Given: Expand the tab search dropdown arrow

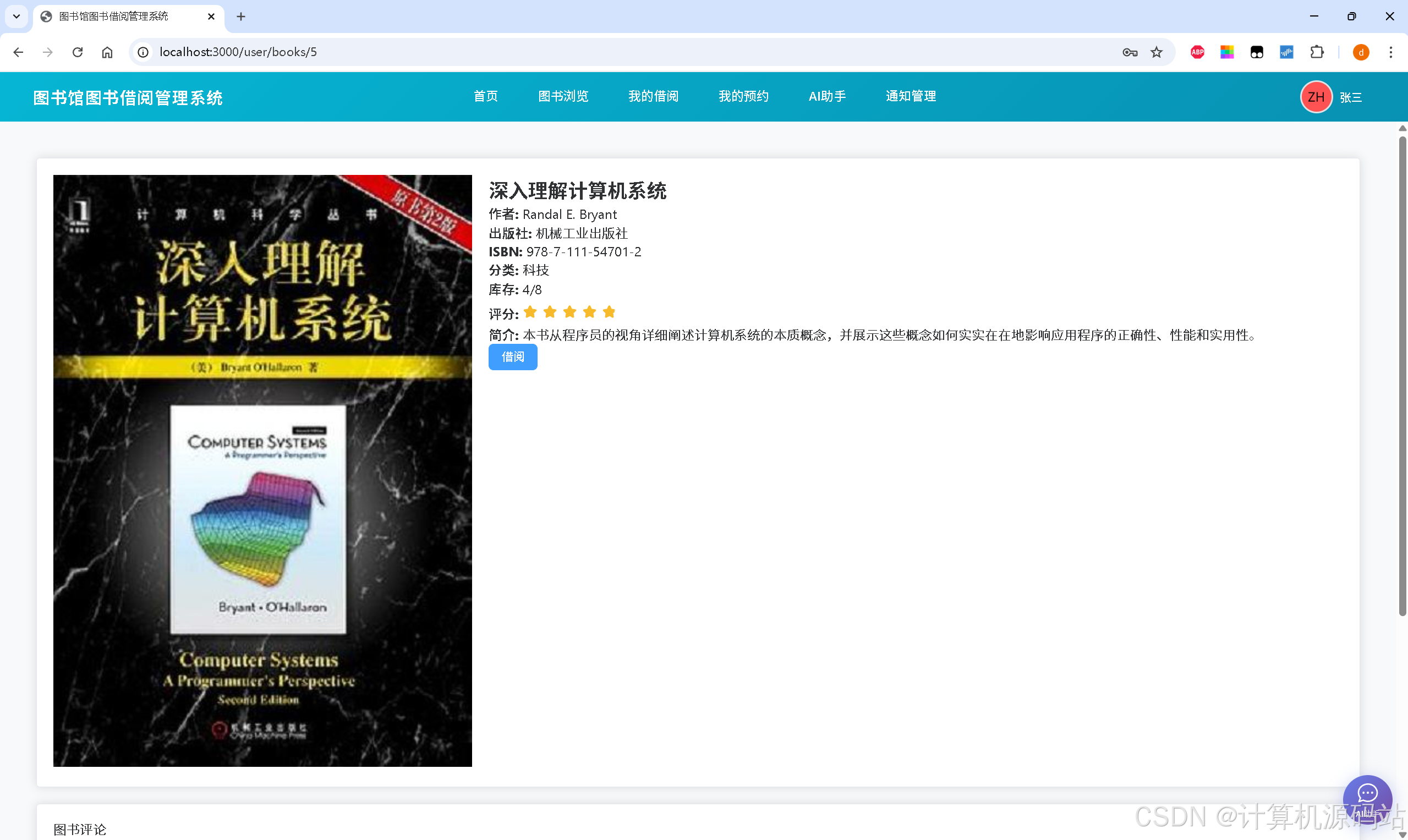Looking at the screenshot, I should 17,17.
